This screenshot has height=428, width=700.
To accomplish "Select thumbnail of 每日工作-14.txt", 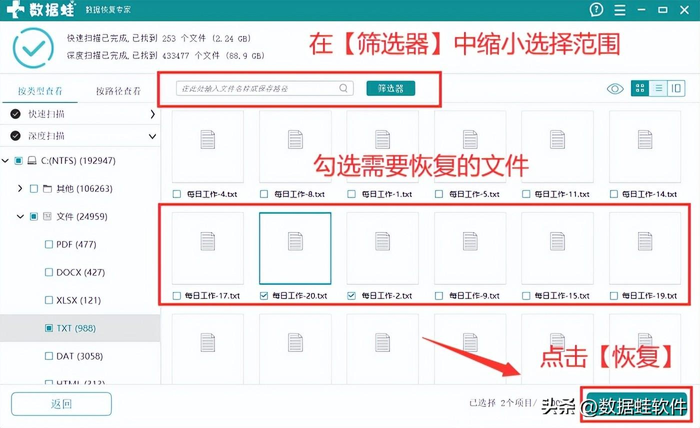I will pos(645,147).
